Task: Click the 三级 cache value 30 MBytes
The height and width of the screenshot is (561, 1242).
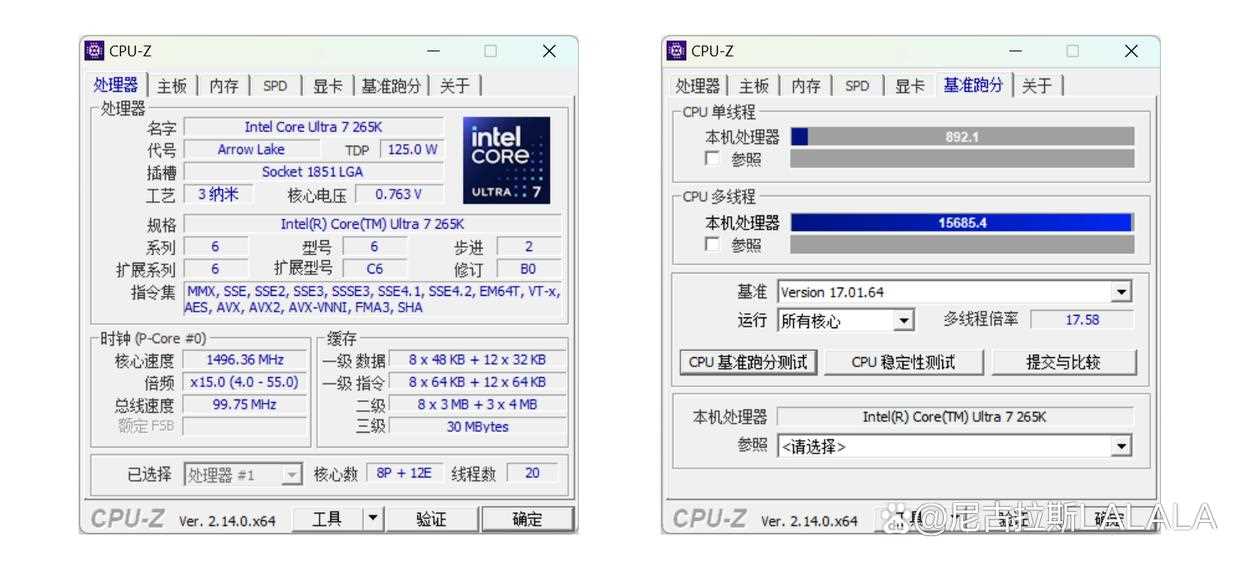Action: click(x=477, y=426)
